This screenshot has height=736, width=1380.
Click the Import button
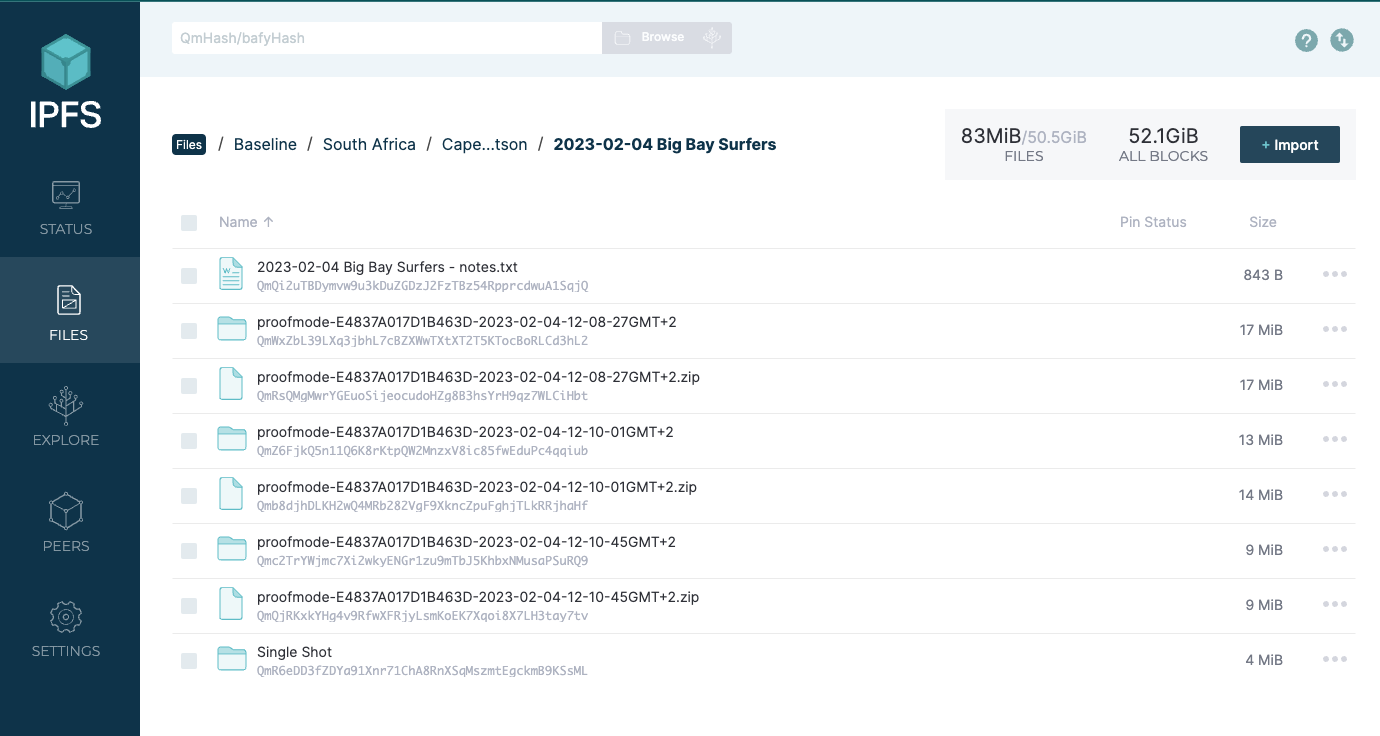(x=1289, y=145)
